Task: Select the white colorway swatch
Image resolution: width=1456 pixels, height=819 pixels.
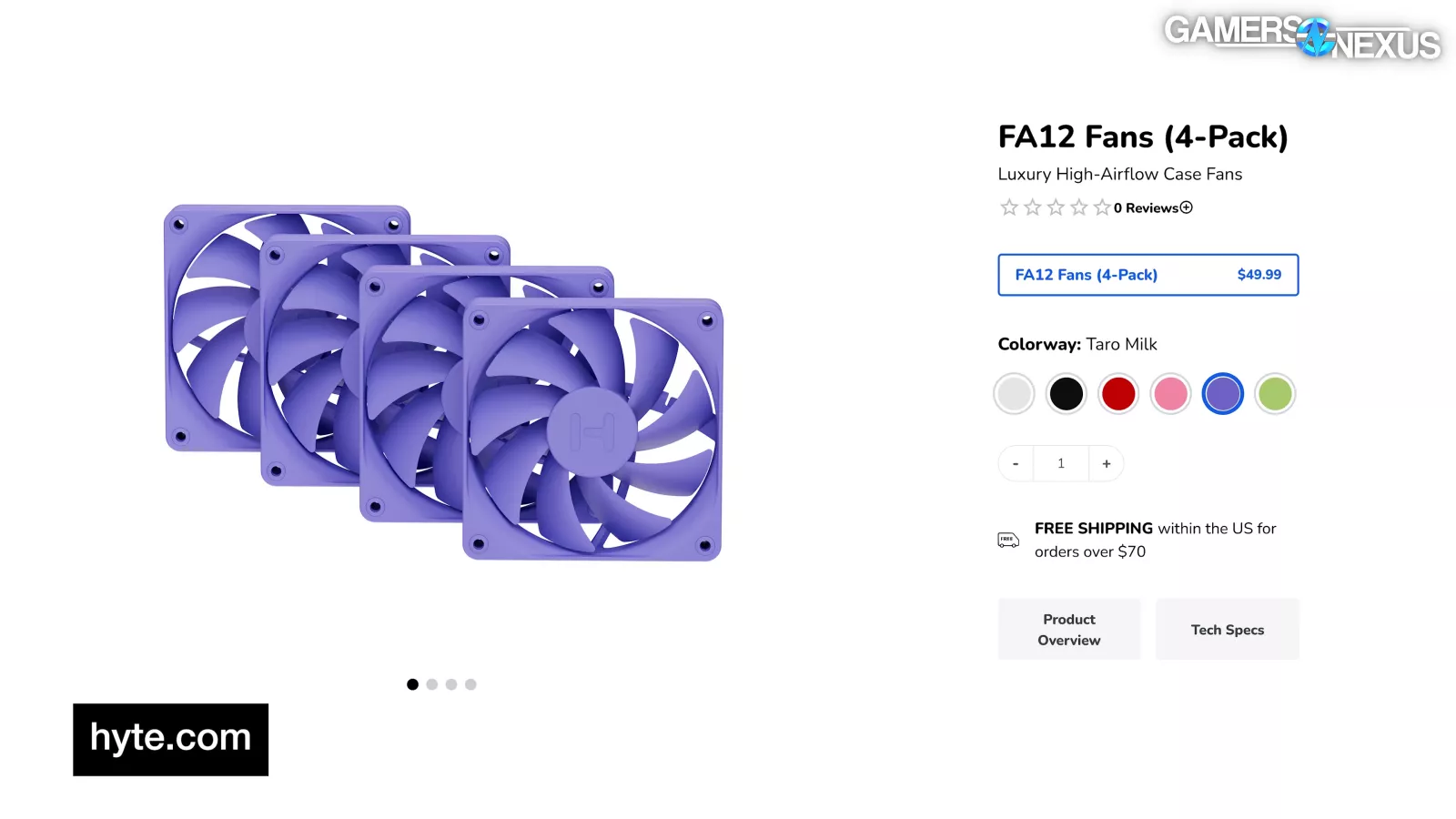Action: 1014,394
